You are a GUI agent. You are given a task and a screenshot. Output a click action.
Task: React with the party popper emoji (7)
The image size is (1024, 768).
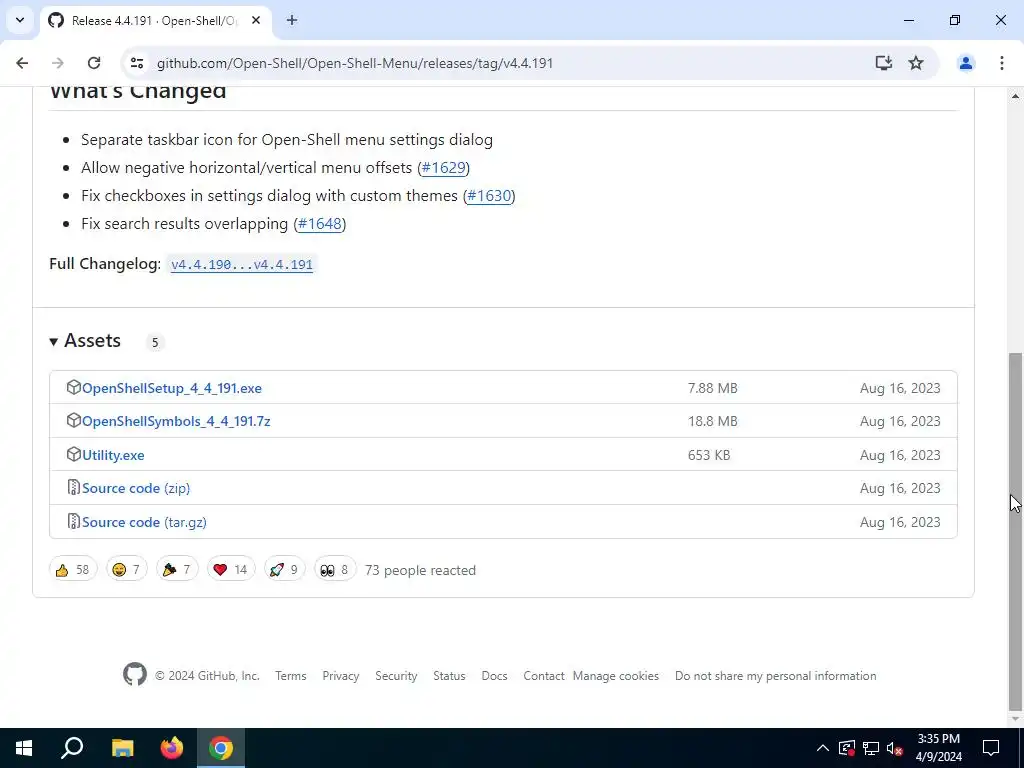[177, 570]
